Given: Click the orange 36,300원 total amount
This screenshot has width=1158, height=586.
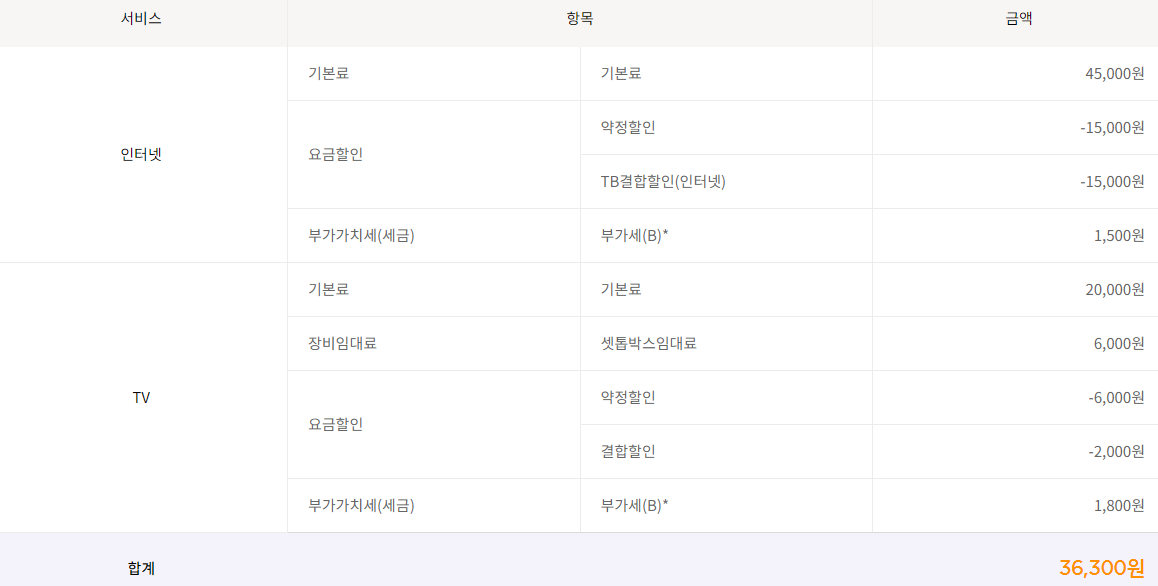Looking at the screenshot, I should click(x=1101, y=568).
